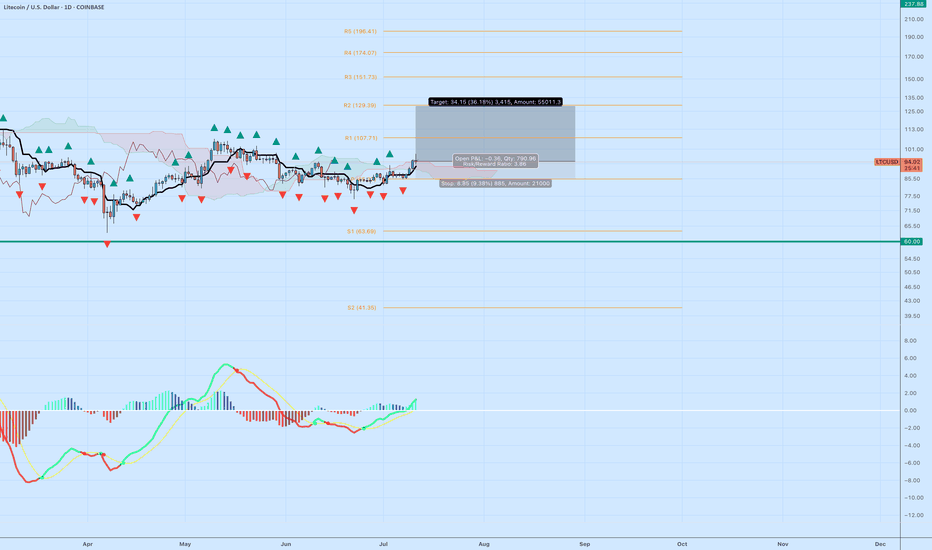
Task: Click 190.00 on the price axis
Action: [x=914, y=37]
